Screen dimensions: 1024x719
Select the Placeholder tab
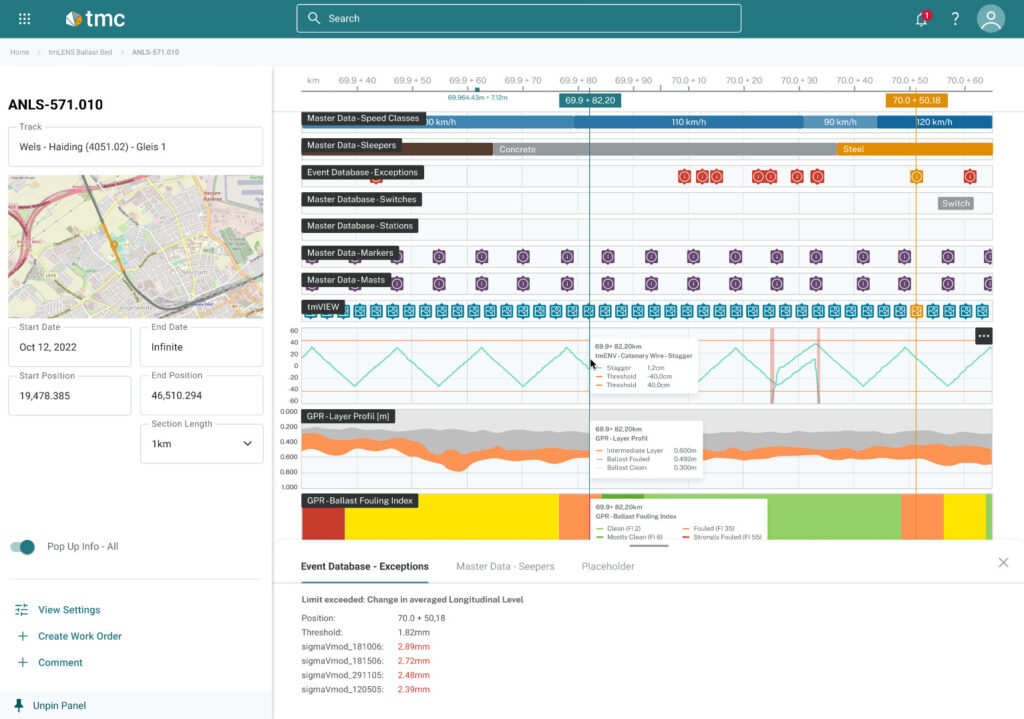[607, 566]
